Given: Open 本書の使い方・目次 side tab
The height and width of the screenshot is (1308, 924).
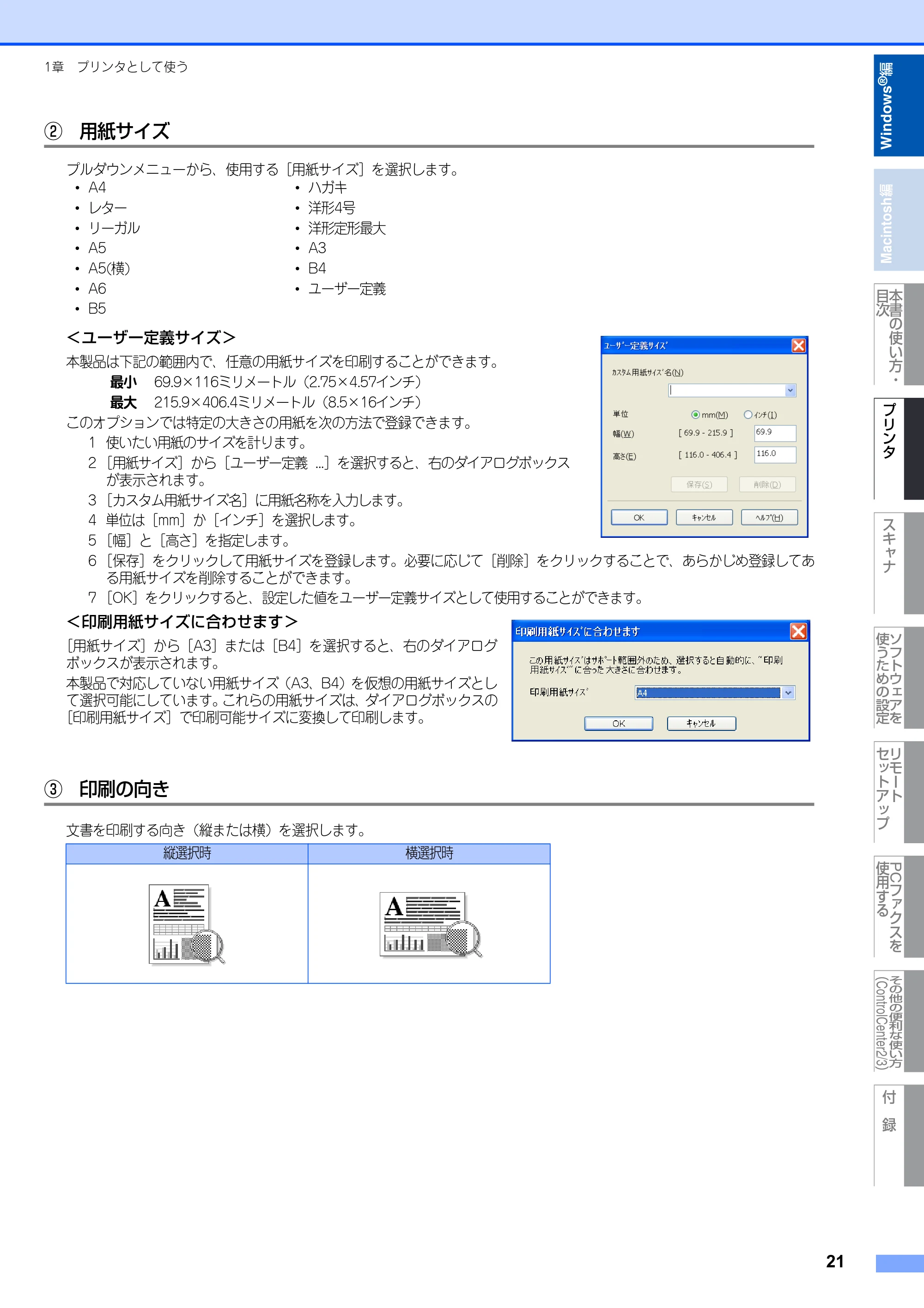Looking at the screenshot, I should (x=899, y=335).
